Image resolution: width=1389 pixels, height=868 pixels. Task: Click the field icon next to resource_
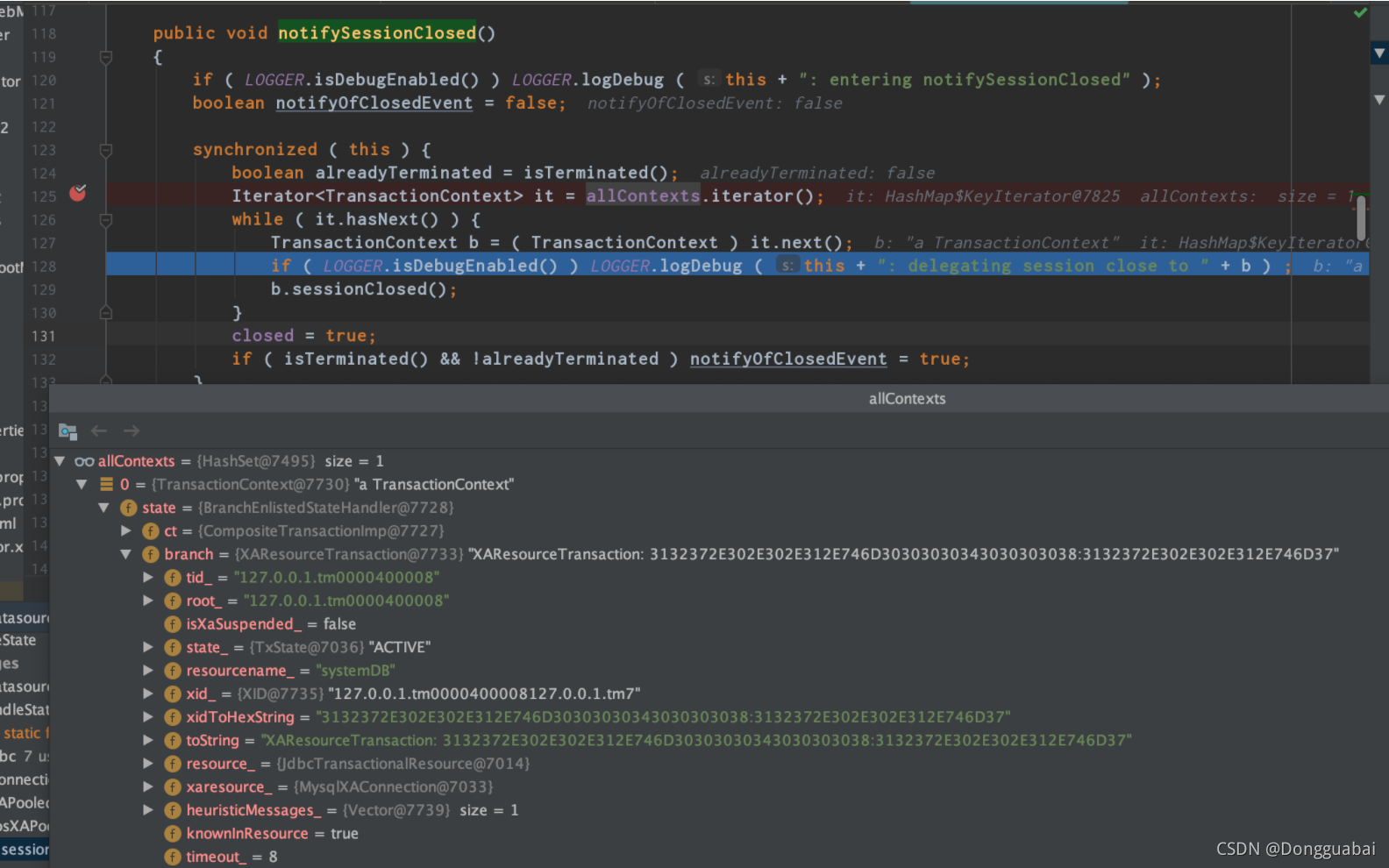pos(173,764)
